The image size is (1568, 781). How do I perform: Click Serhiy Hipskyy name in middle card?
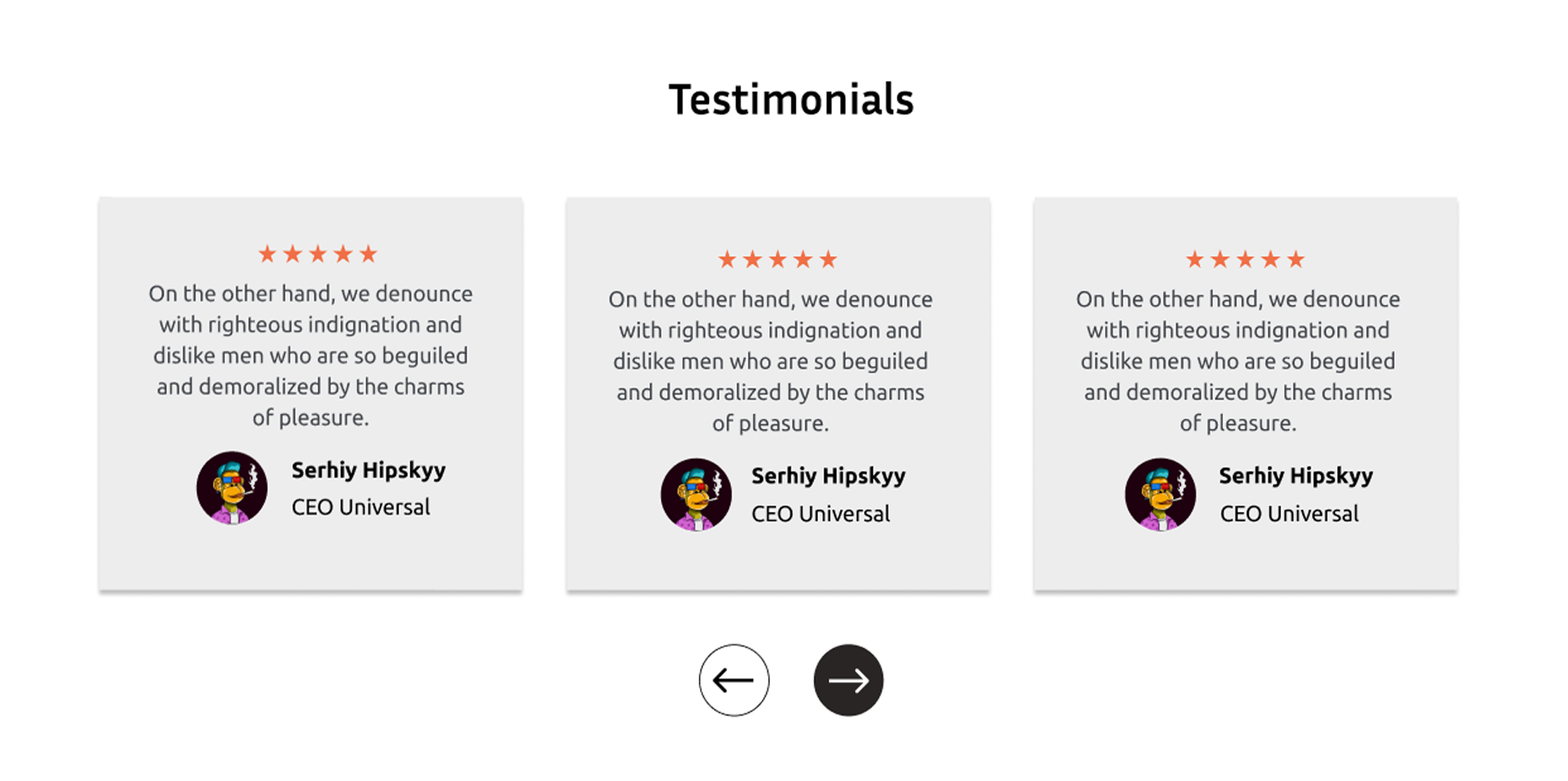click(829, 476)
